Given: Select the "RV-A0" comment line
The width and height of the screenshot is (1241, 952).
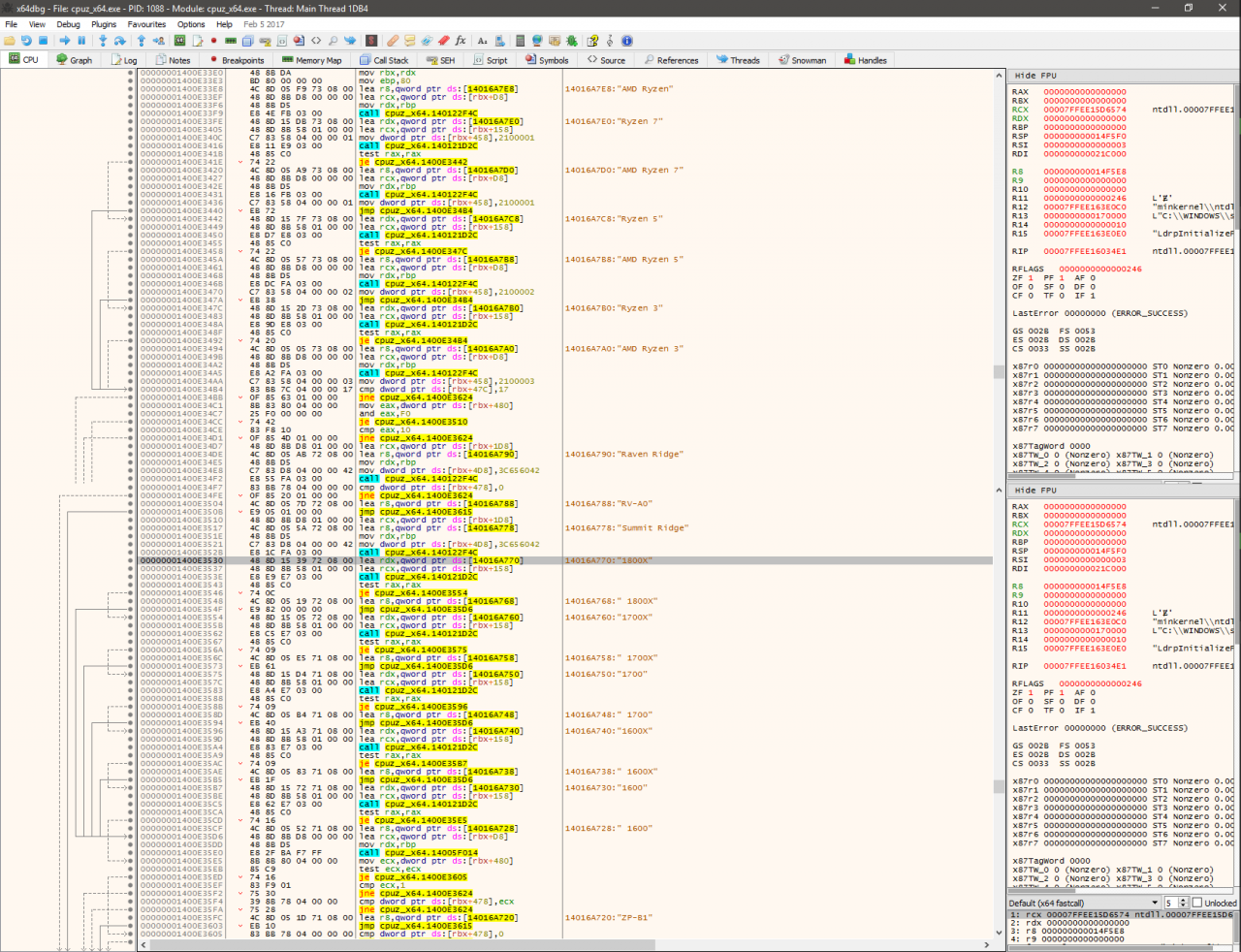Looking at the screenshot, I should [610, 504].
